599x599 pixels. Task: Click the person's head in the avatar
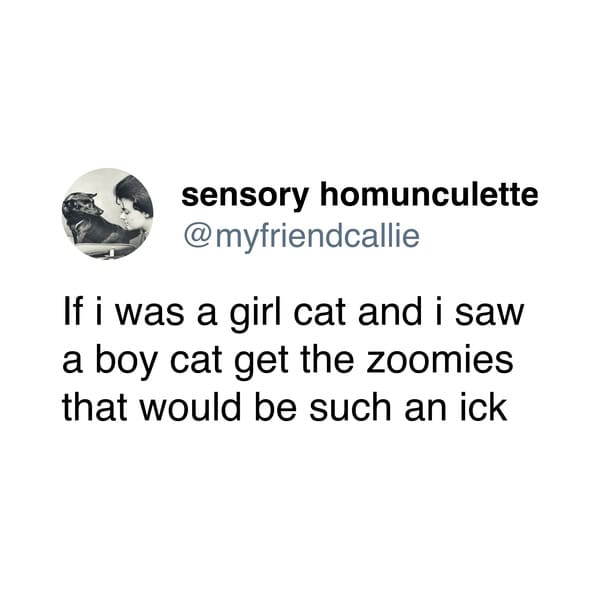click(133, 204)
